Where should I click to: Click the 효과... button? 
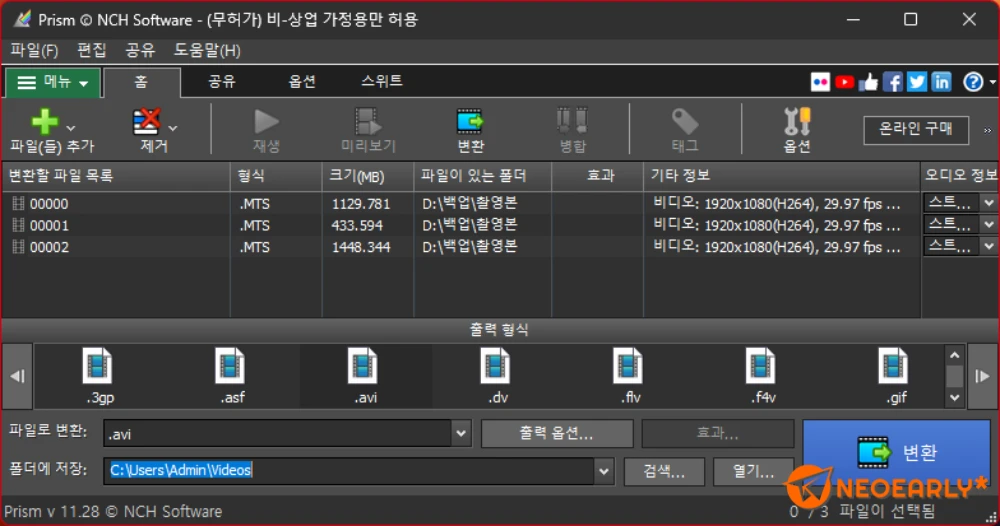coord(717,434)
